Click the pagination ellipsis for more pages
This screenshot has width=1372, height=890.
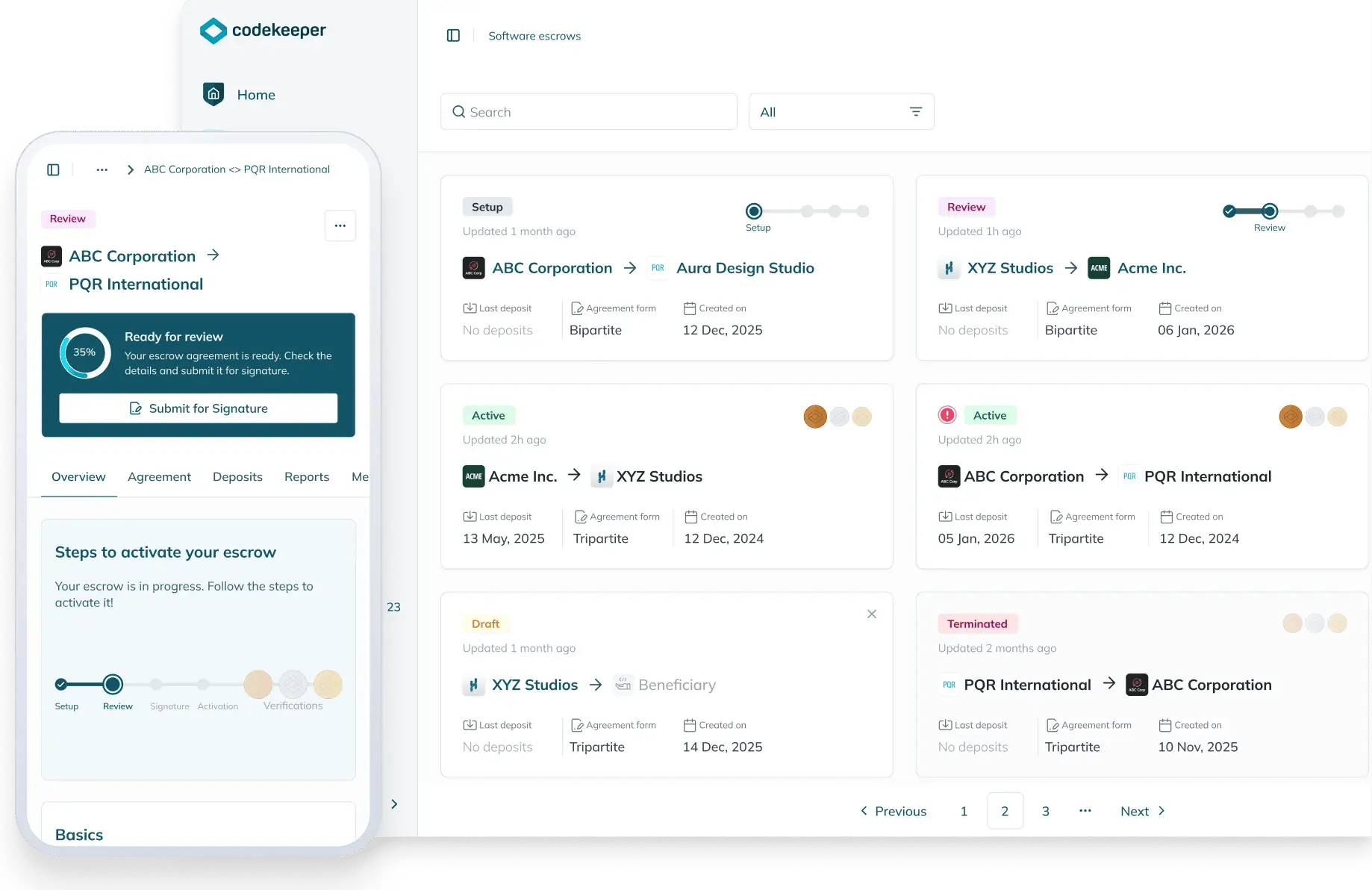pyautogui.click(x=1085, y=811)
